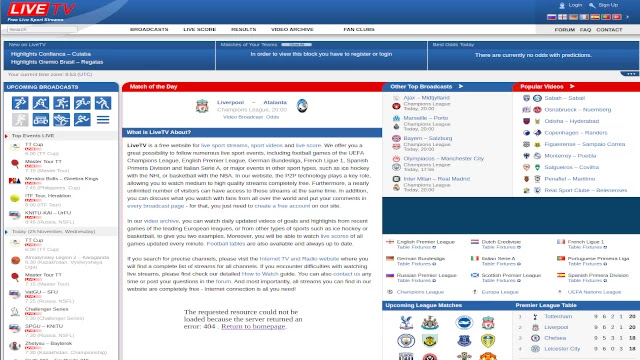Click Manchester City crest in Upcoming League Matches
Screen dimensions: 640x360
tap(406, 340)
